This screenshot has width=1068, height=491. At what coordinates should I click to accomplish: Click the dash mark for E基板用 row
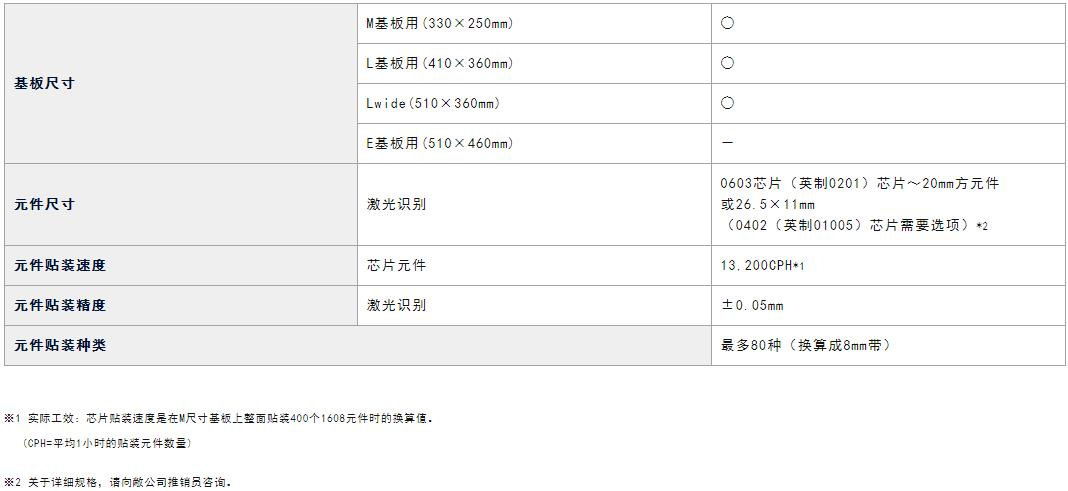point(727,143)
